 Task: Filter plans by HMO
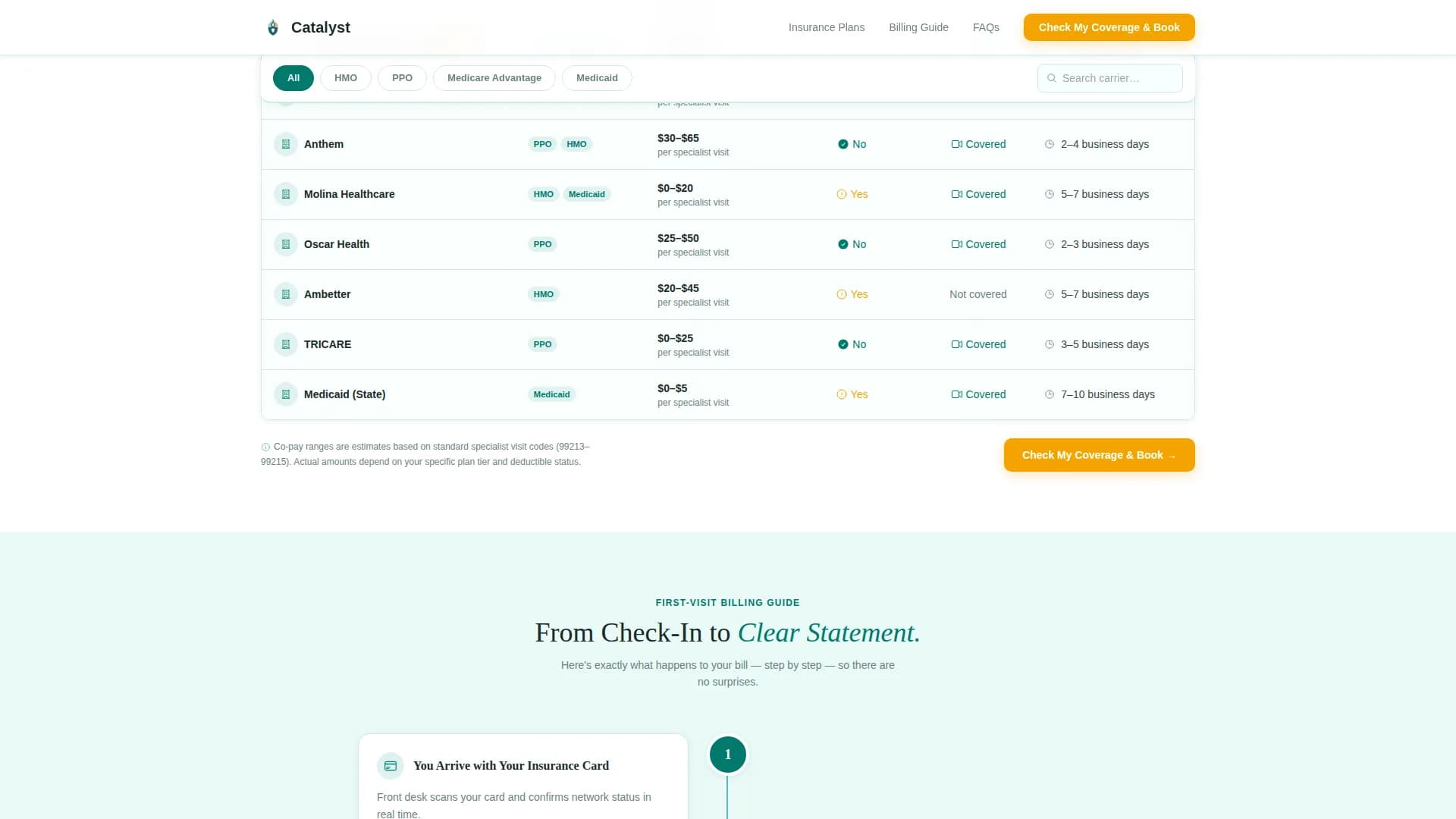[346, 78]
